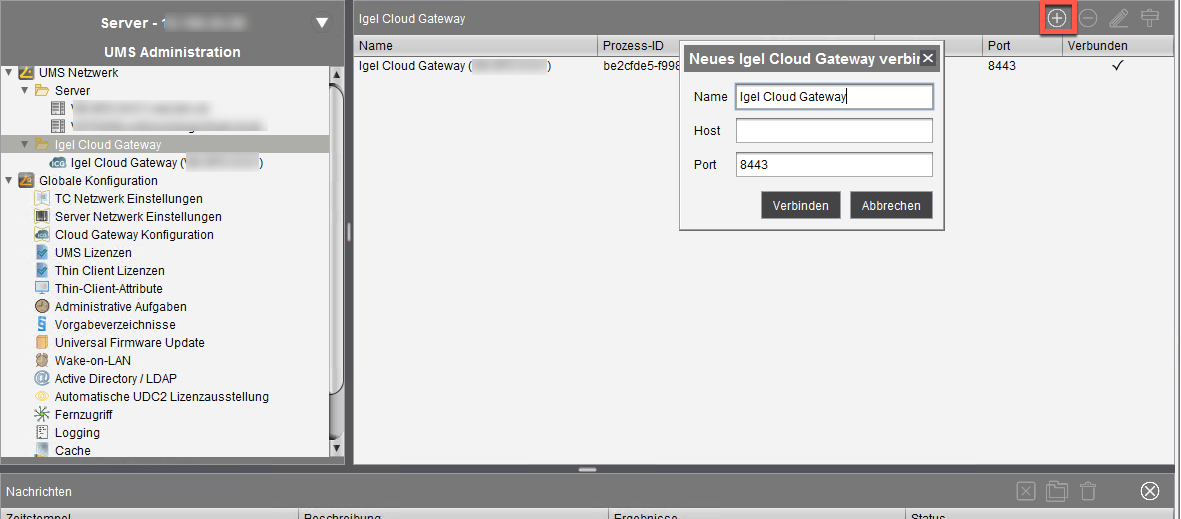Screen dimensions: 1181x519
Task: Click the Fernzugriff icon
Action: click(42, 415)
